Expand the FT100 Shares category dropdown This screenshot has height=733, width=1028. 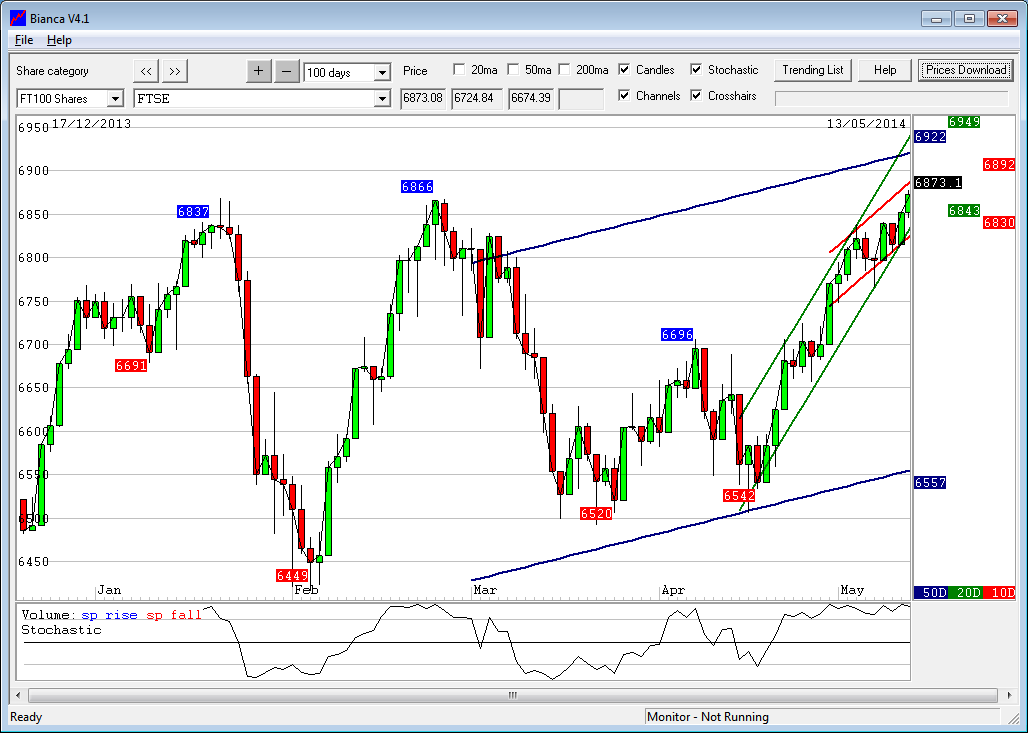pyautogui.click(x=114, y=98)
